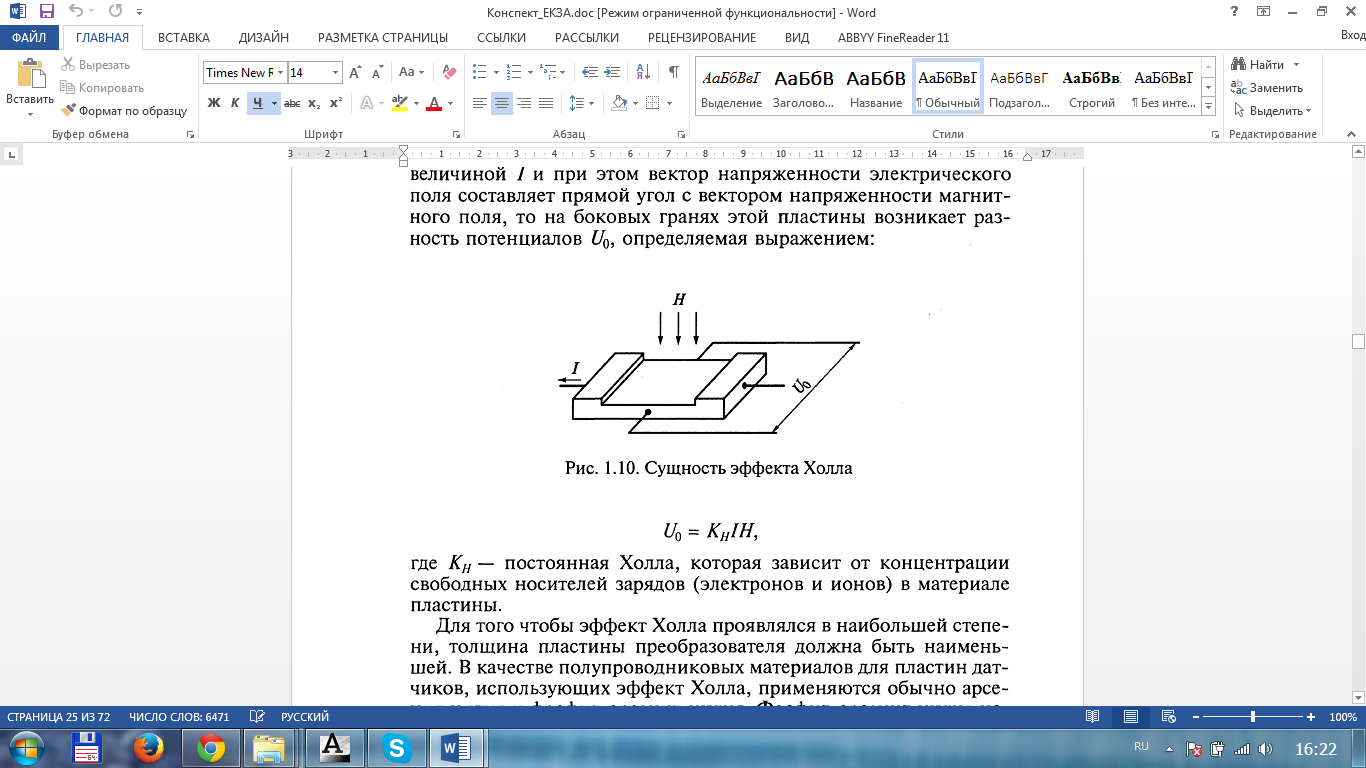The width and height of the screenshot is (1366, 768).
Task: Click the sort (А-Я) icon
Action: point(641,72)
